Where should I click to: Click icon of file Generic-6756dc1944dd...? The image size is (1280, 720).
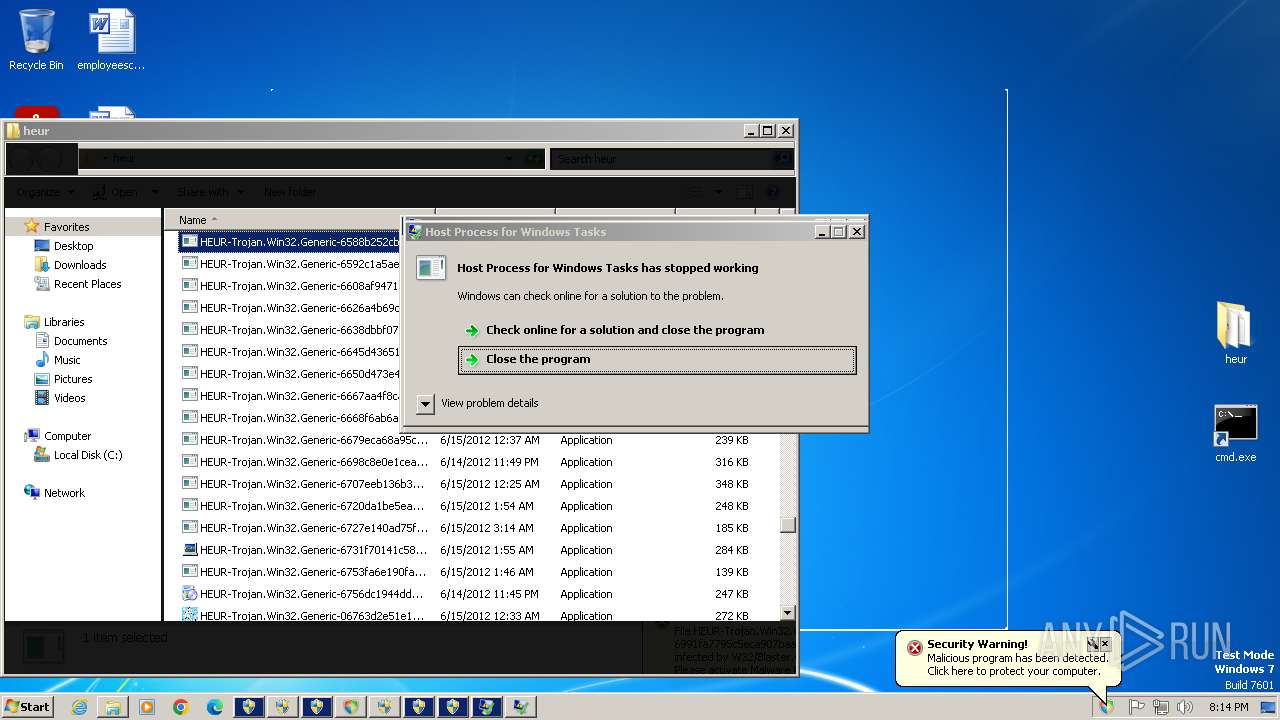tap(190, 594)
